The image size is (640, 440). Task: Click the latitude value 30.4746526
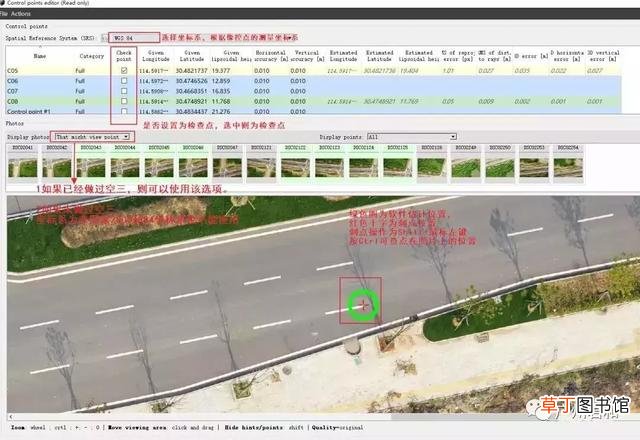(x=191, y=81)
